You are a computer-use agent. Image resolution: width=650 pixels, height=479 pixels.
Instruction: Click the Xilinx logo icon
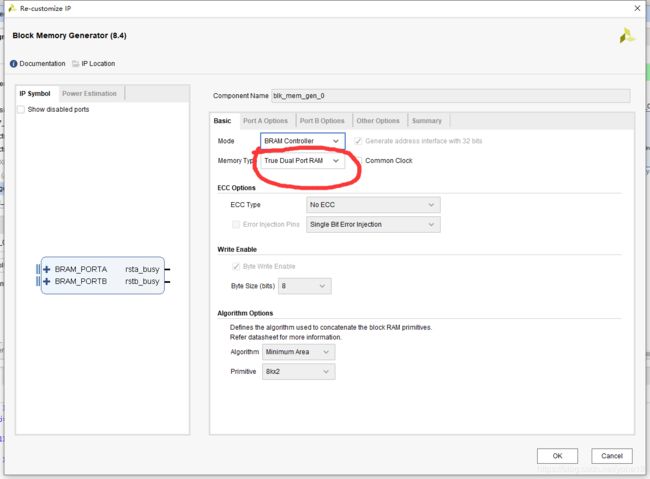626,36
